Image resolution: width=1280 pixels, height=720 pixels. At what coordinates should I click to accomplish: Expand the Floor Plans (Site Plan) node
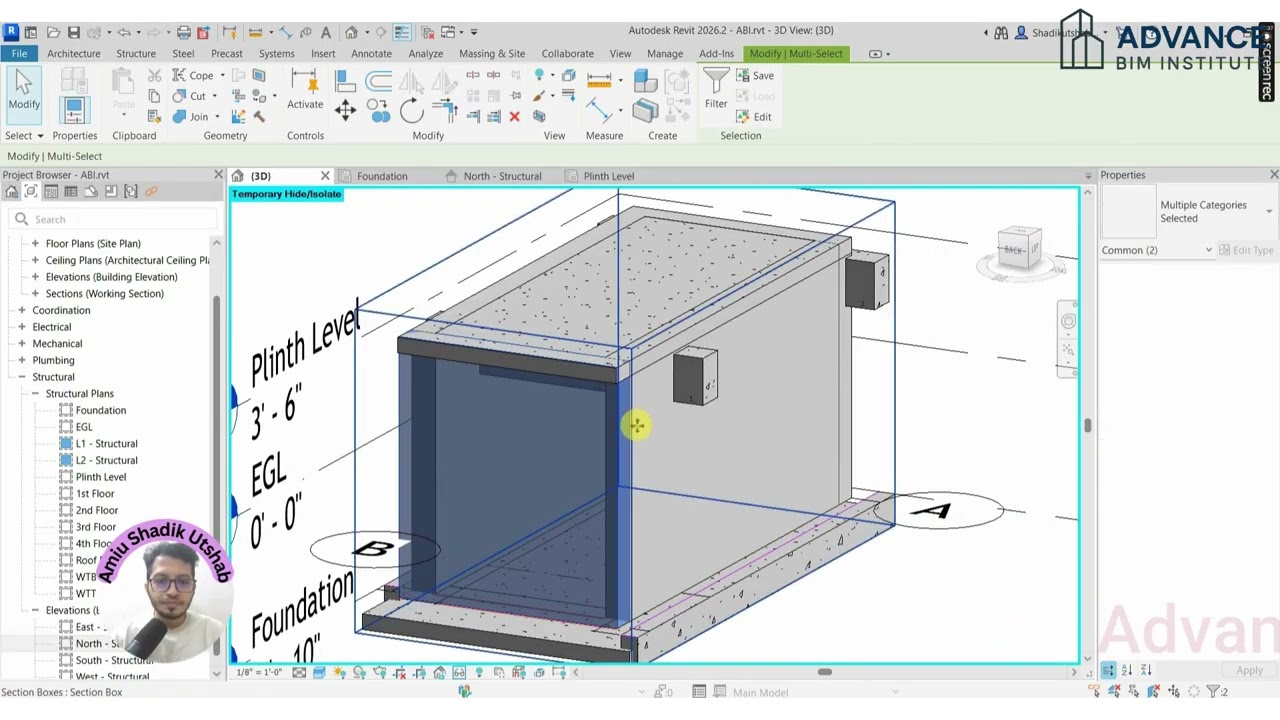tap(35, 243)
